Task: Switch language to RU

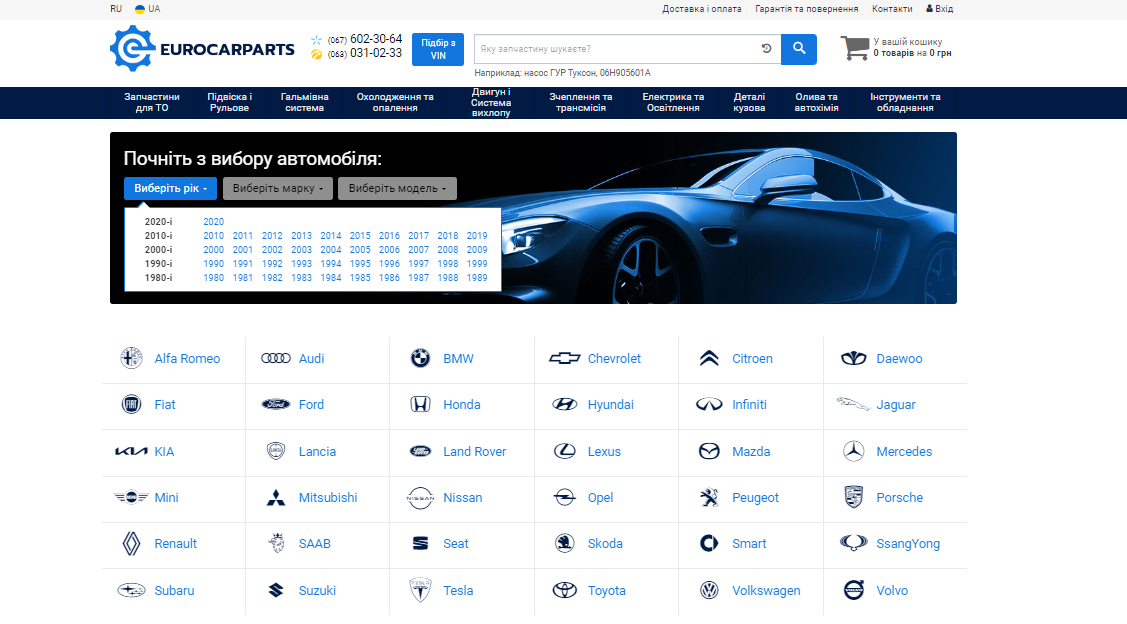Action: tap(116, 9)
